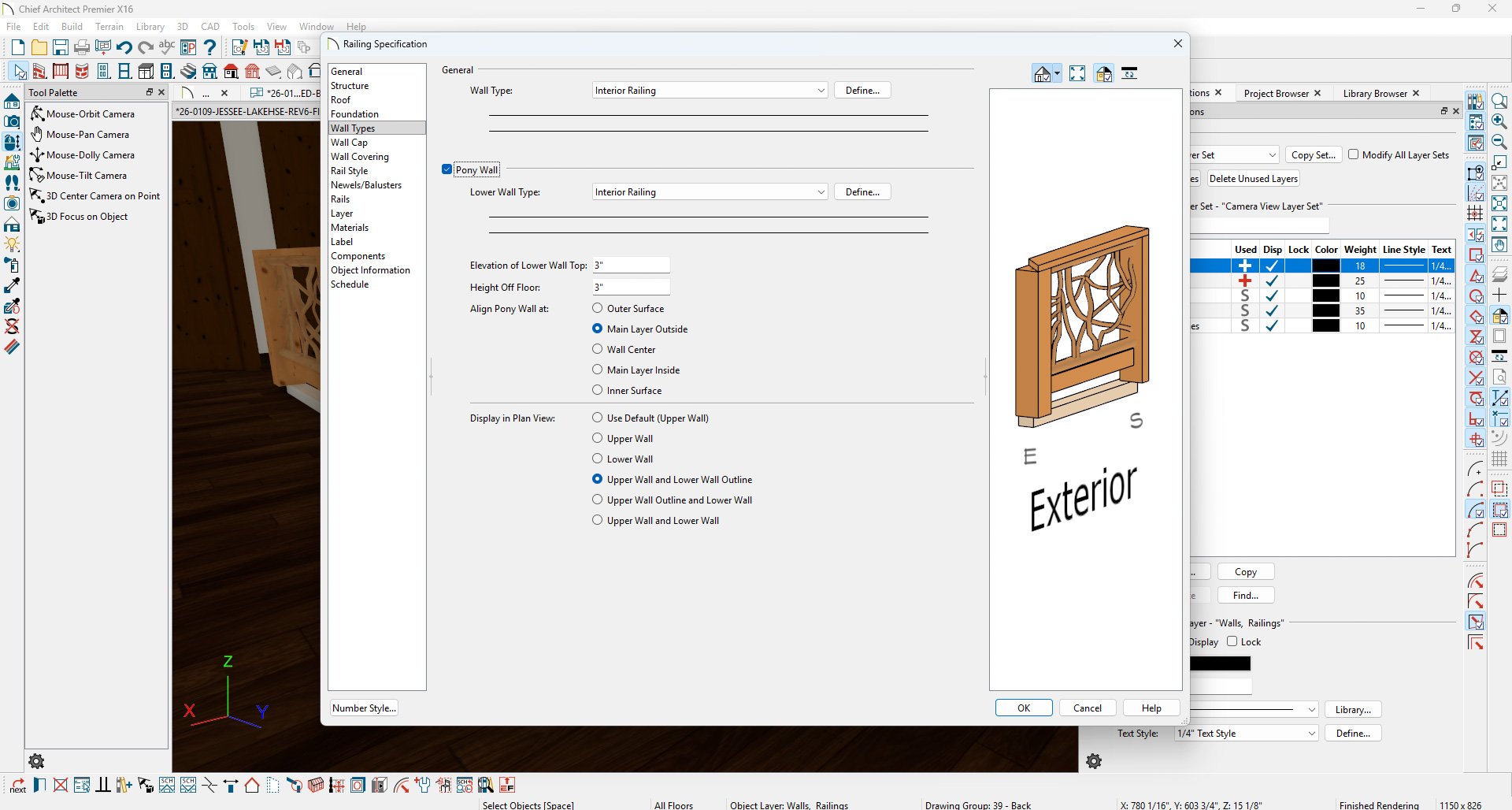Select the Mouse-Dolly Camera tool
1512x810 pixels.
(90, 155)
